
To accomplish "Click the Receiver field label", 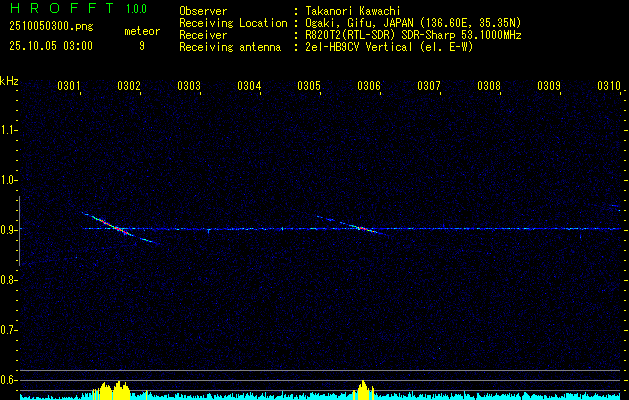I will tap(203, 35).
